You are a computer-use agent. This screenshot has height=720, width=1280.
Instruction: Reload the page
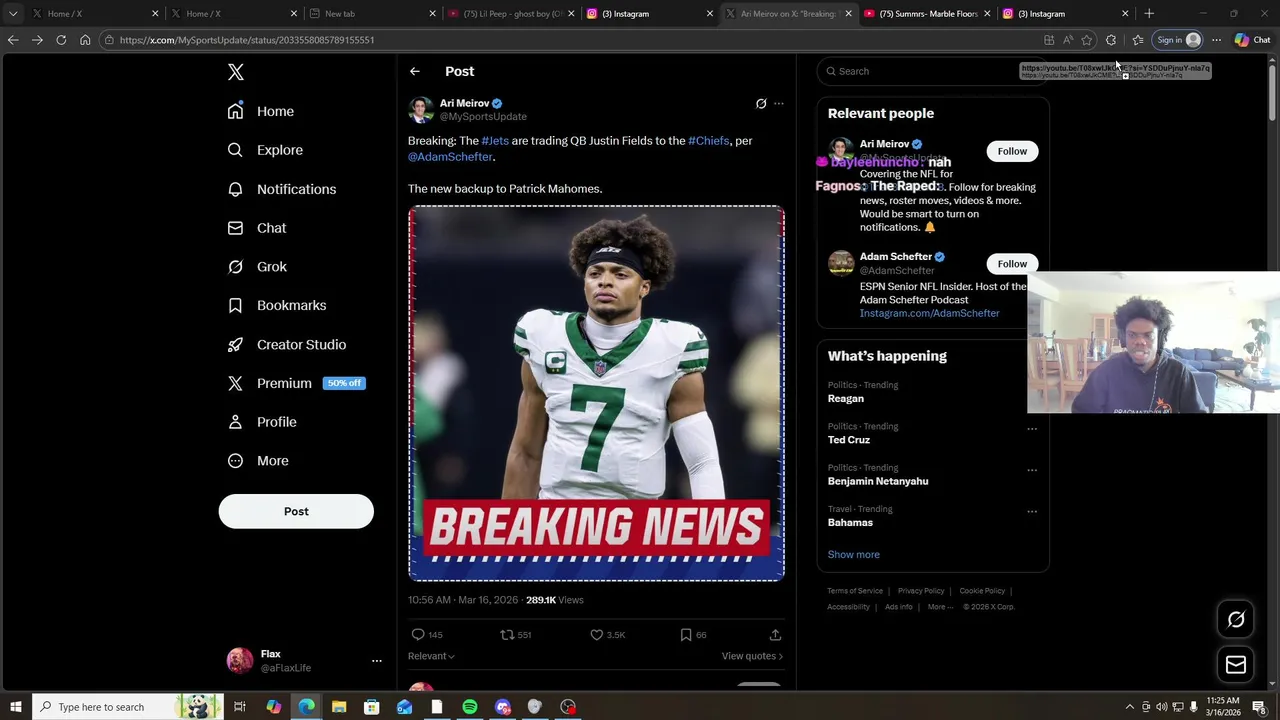(61, 40)
